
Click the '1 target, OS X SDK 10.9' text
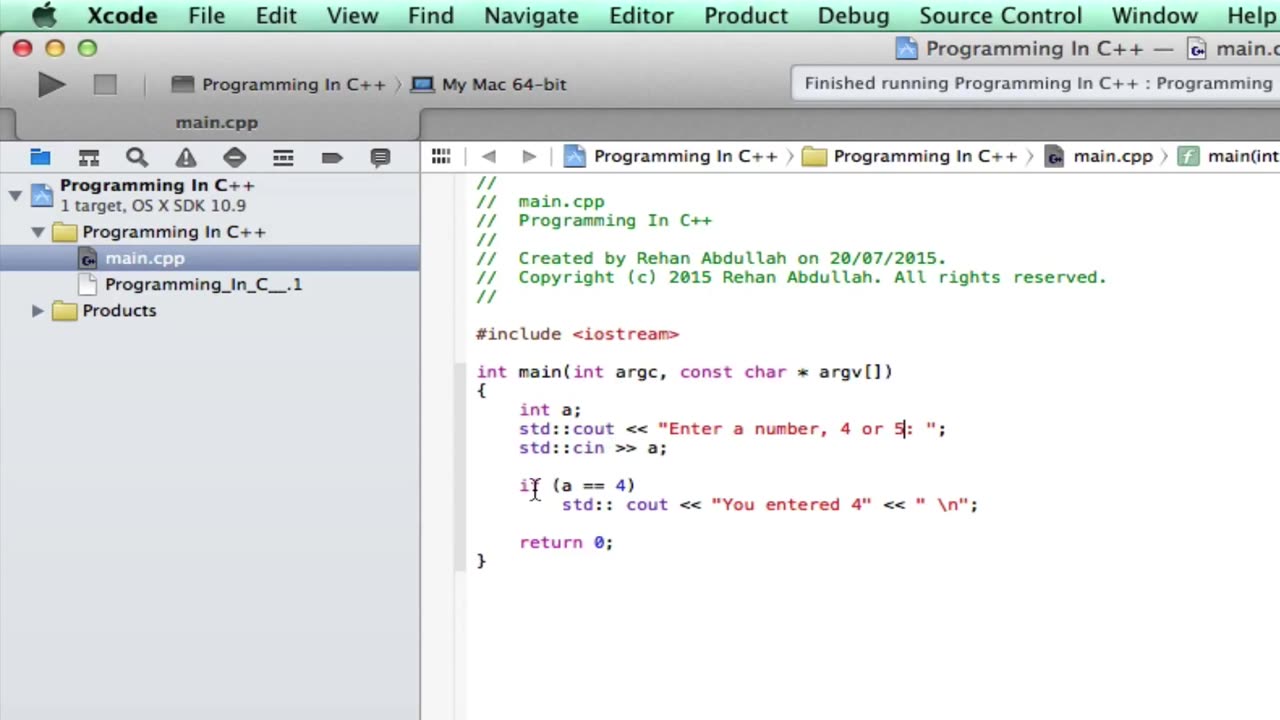coord(153,206)
